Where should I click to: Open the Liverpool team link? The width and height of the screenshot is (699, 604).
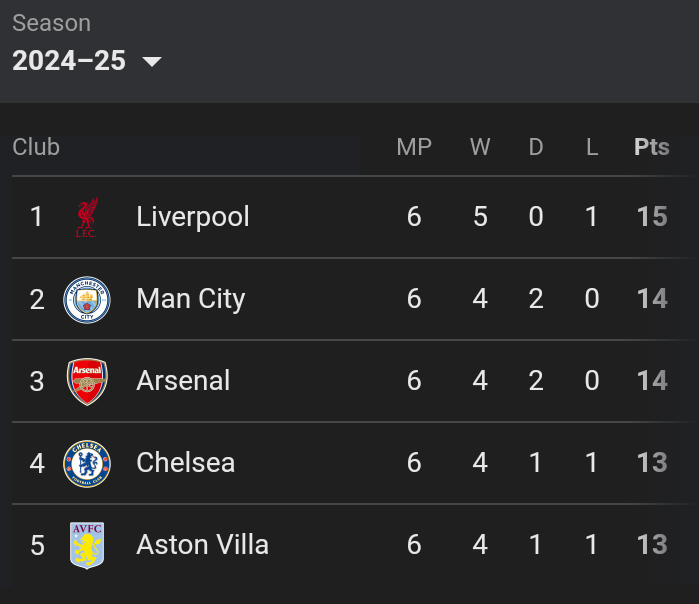pos(193,217)
